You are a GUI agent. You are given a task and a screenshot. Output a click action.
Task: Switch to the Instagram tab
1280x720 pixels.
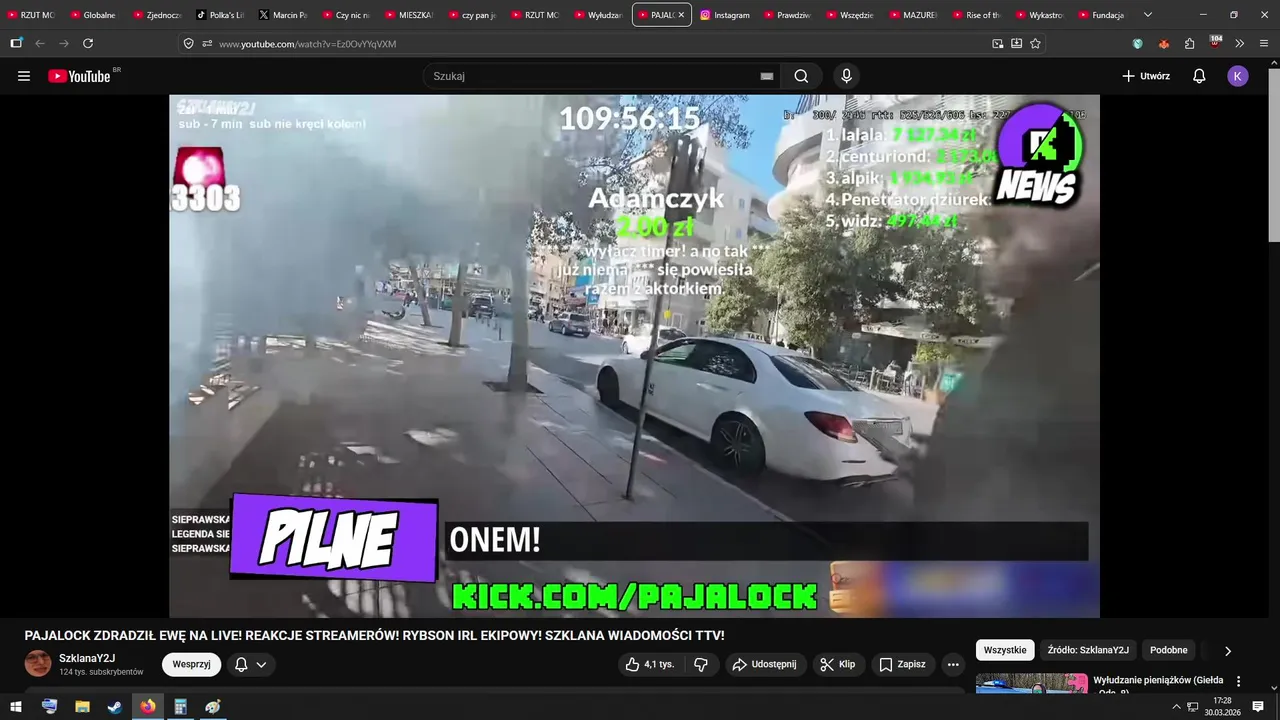(725, 15)
